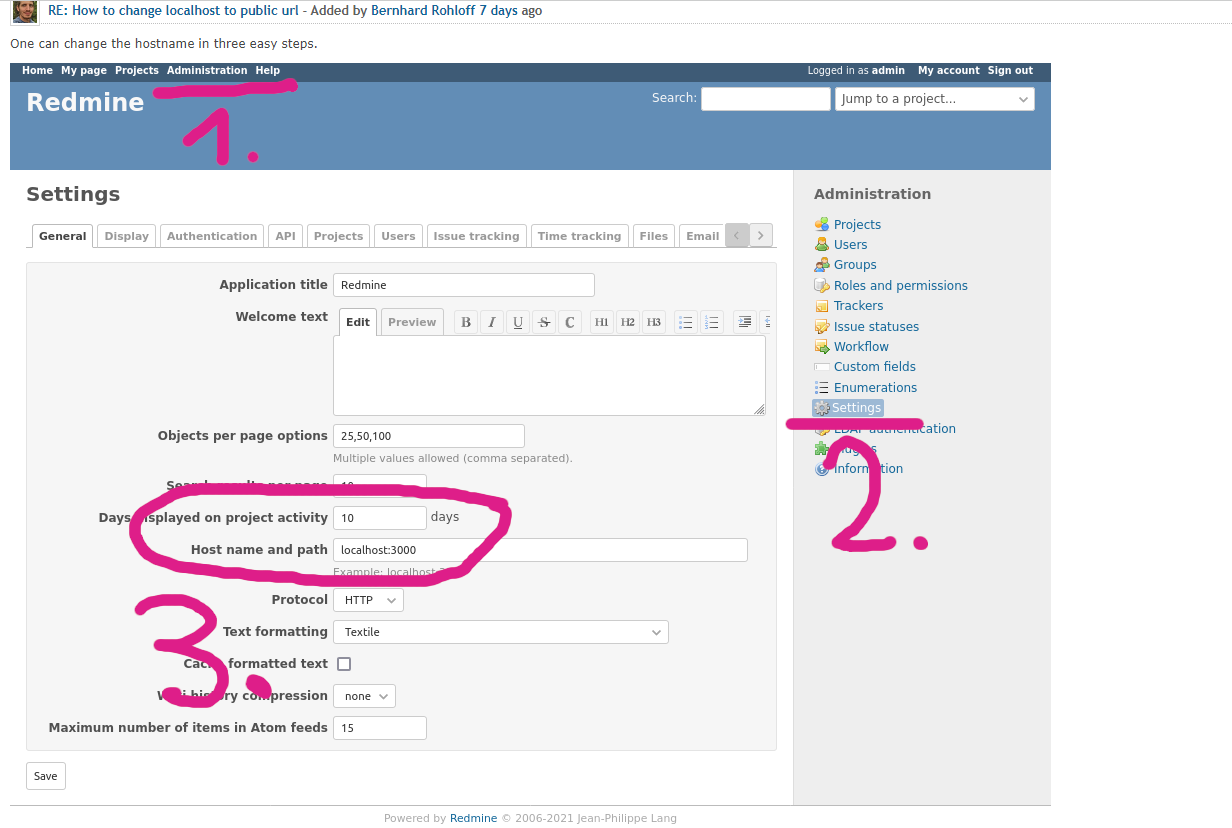Insert Heading 1 with H1 button
This screenshot has height=828, width=1232.
point(602,322)
